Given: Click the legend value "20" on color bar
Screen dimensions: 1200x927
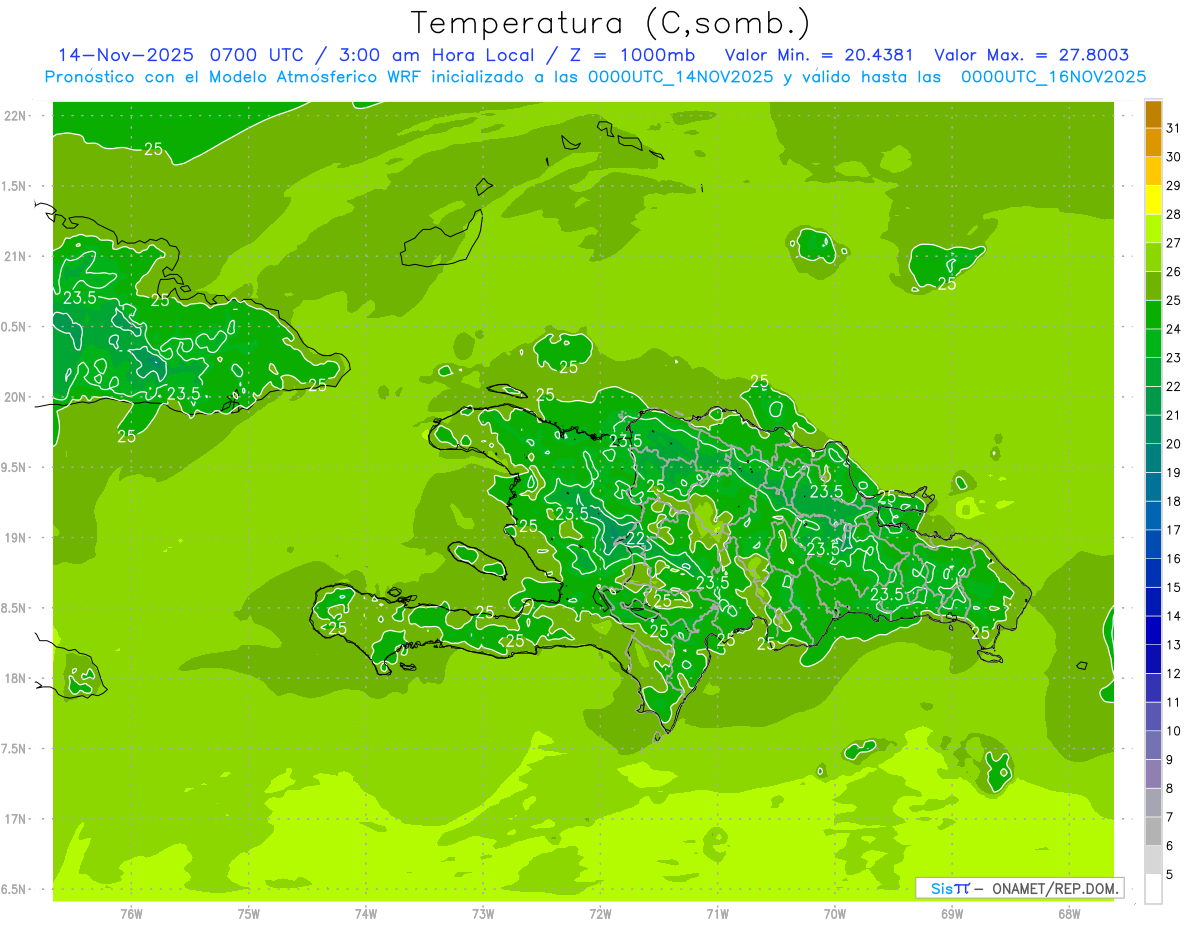Looking at the screenshot, I should click(x=1174, y=444).
